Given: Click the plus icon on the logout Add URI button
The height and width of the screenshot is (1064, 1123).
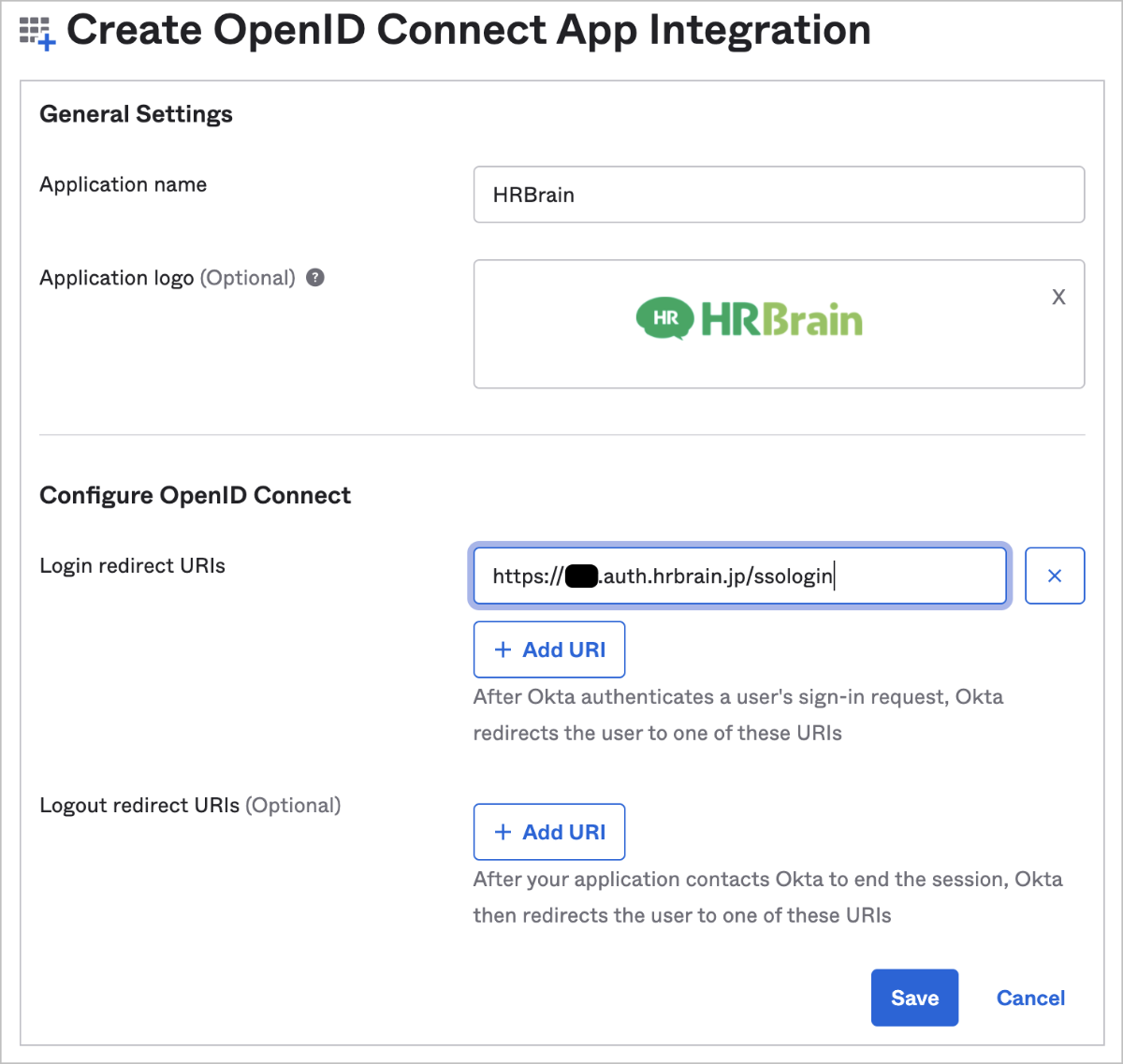Looking at the screenshot, I should 503,831.
